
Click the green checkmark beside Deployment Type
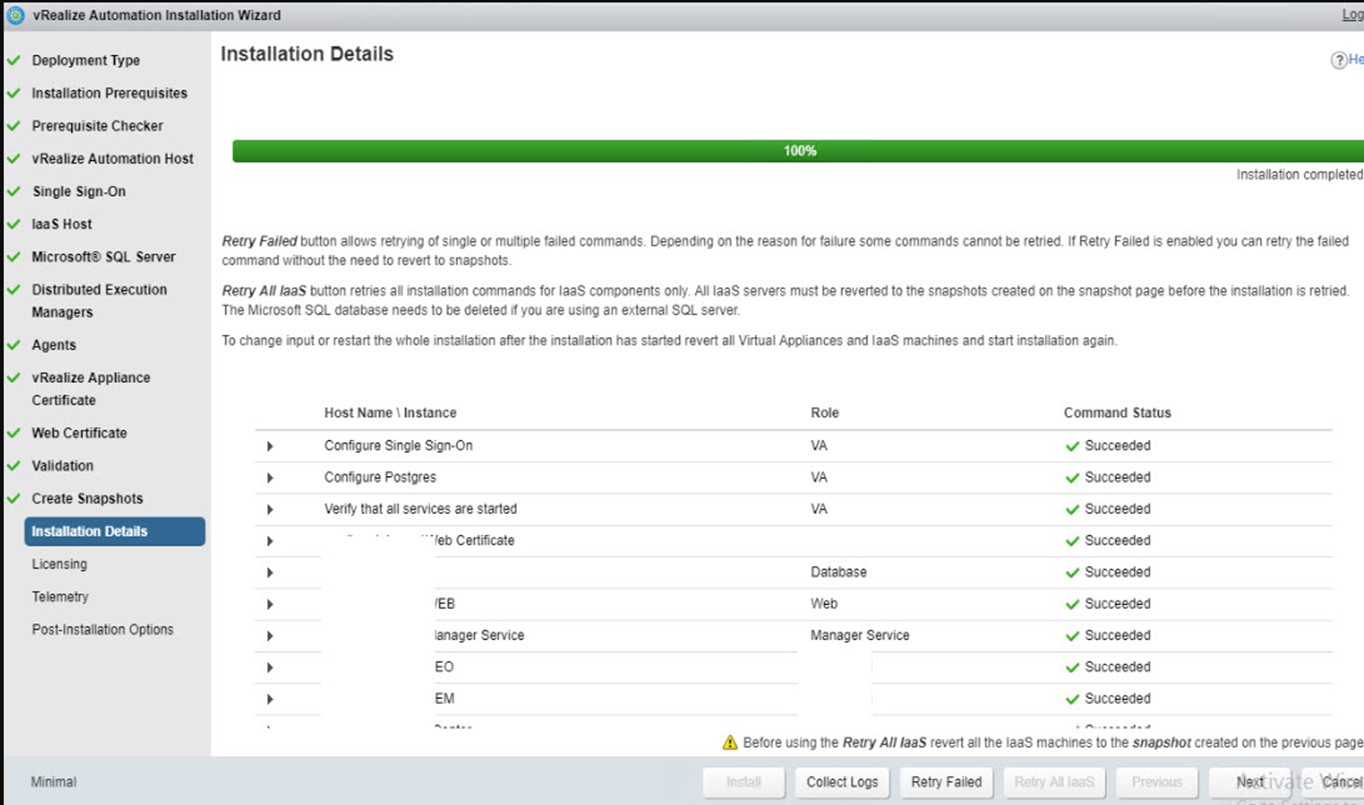click(x=13, y=60)
